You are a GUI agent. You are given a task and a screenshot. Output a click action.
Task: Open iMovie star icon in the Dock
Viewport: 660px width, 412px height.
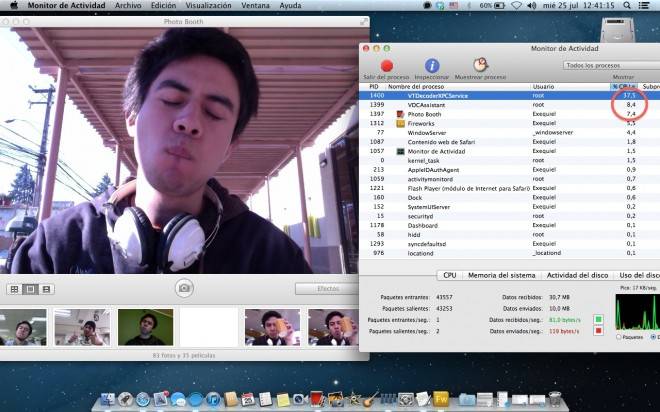pyautogui.click(x=354, y=399)
